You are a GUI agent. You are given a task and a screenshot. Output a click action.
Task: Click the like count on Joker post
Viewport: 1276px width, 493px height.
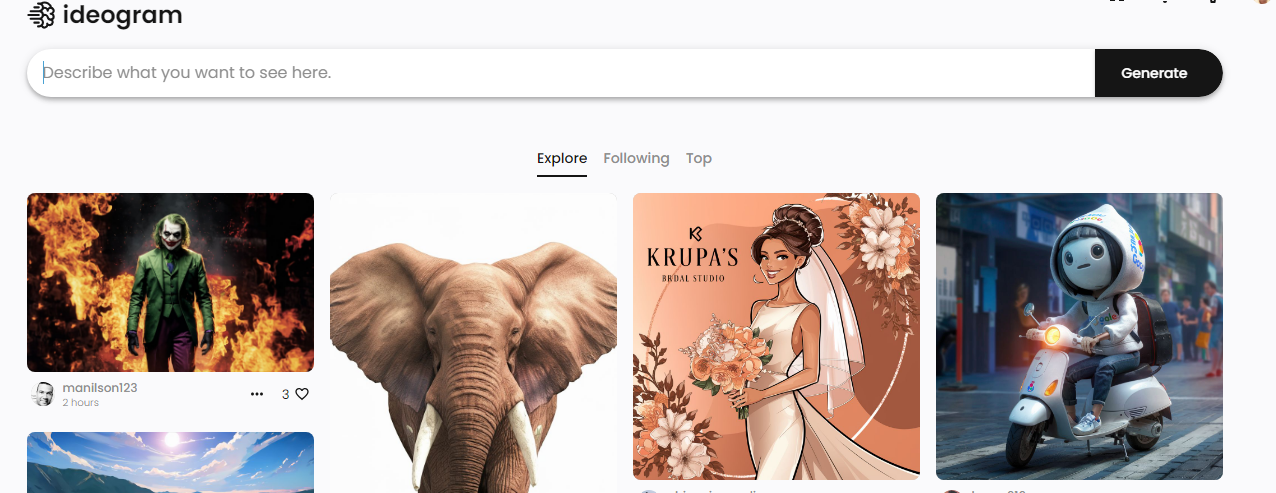coord(285,394)
